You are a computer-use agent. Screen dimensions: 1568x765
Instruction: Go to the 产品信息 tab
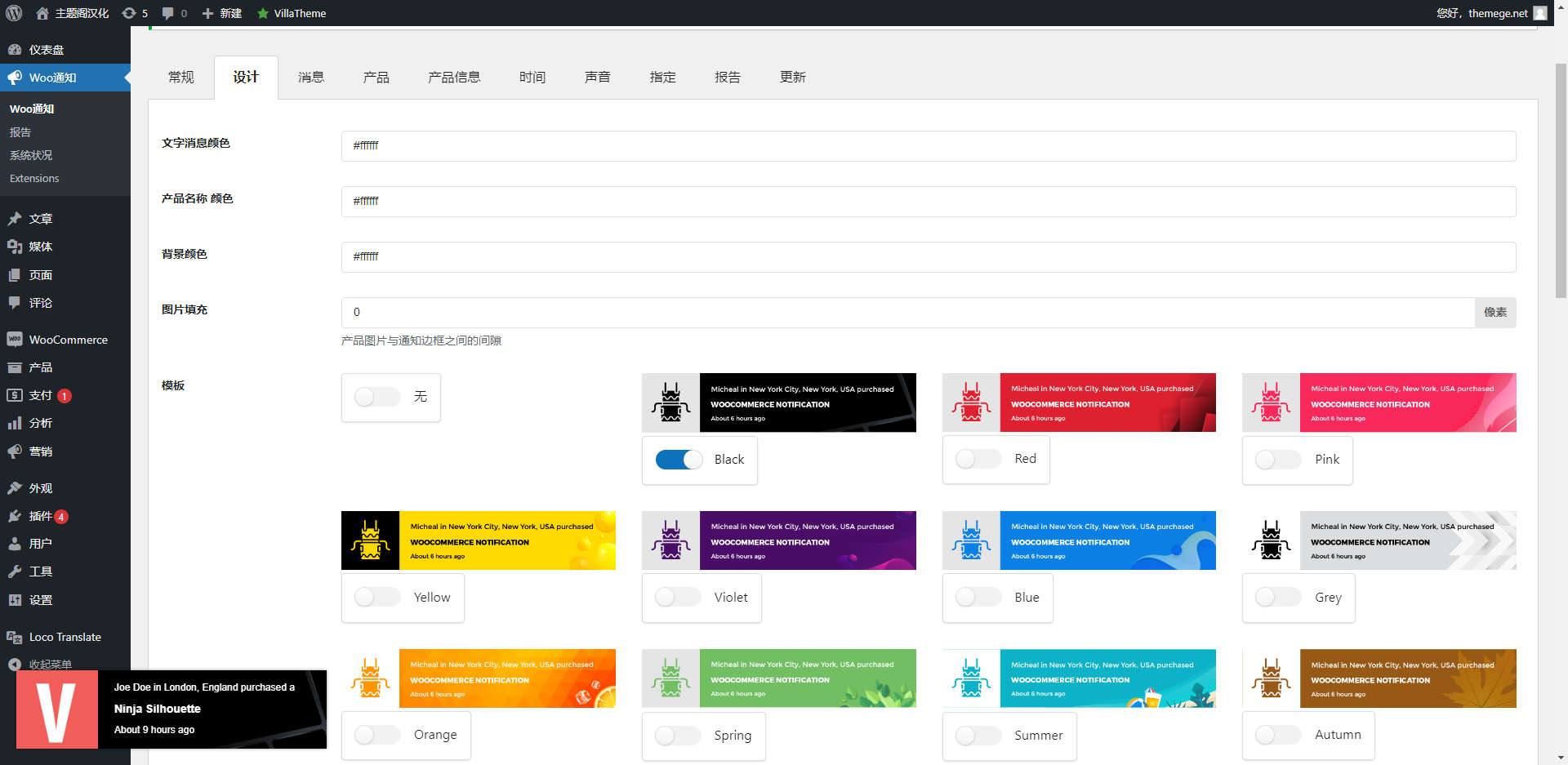coord(454,78)
